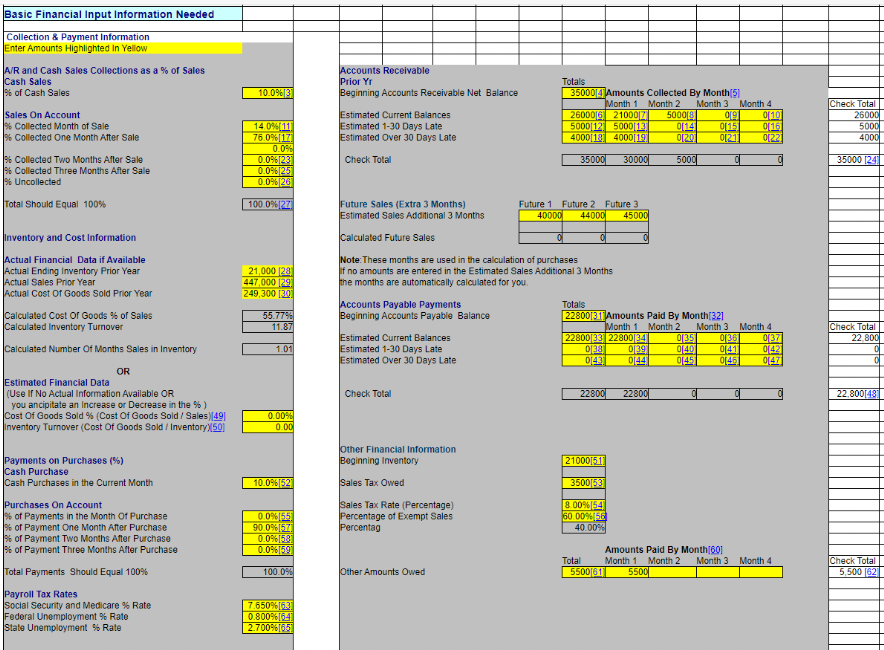Open footnote [56] for Percentage of Exempt Sales
884x650 pixels.
[x=600, y=516]
